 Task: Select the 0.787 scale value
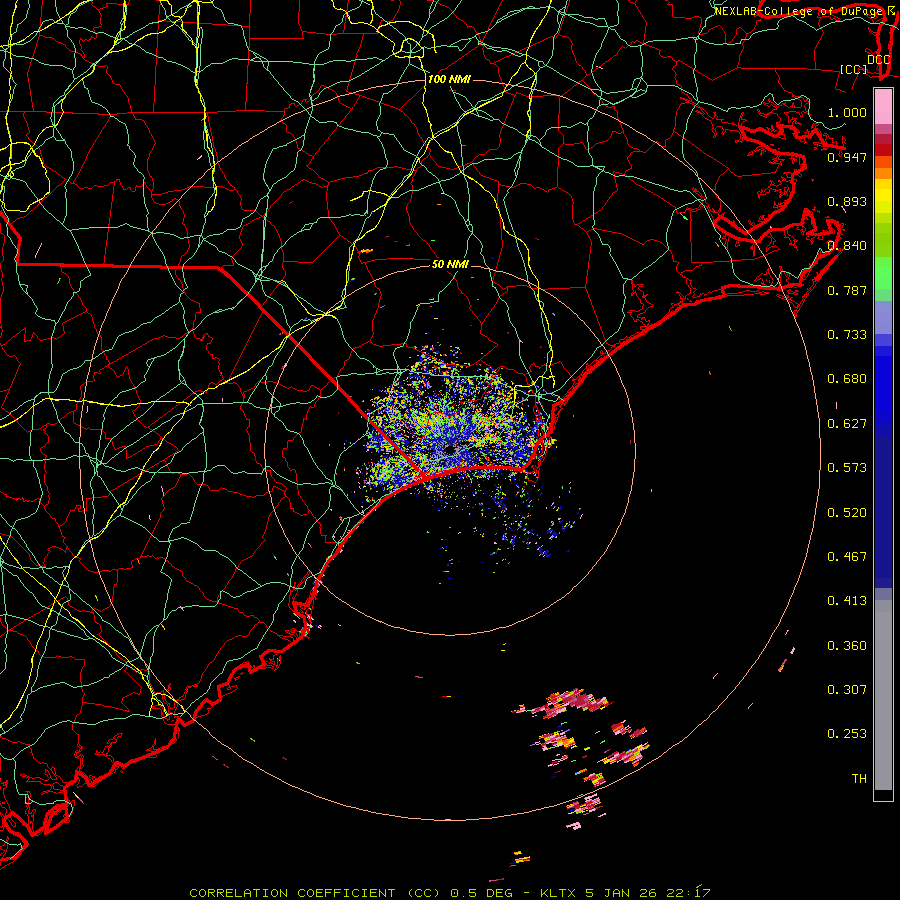(x=847, y=290)
